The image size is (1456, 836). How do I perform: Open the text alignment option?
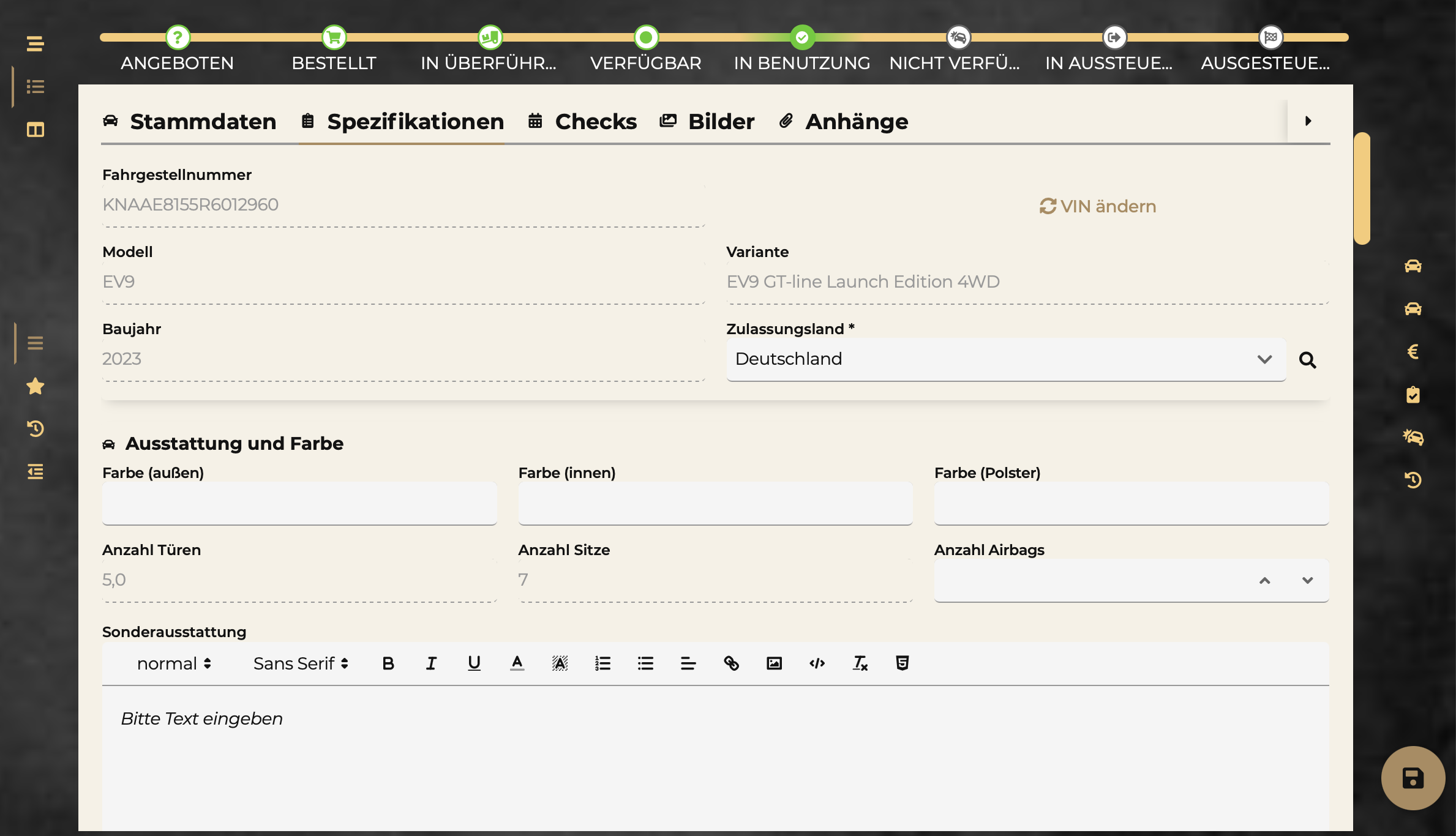(x=688, y=663)
